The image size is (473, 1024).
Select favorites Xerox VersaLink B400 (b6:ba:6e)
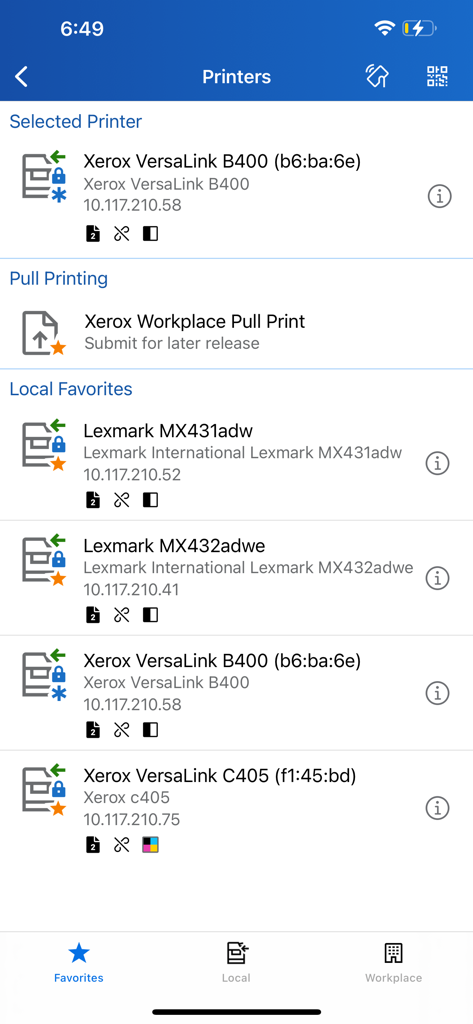pos(236,693)
